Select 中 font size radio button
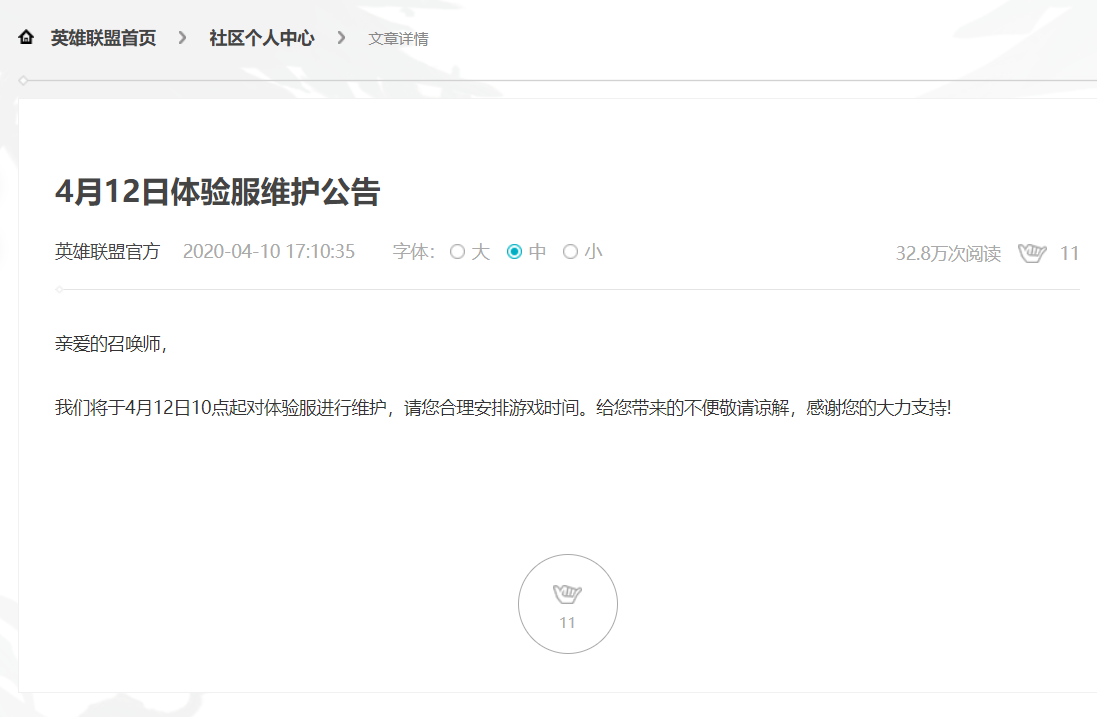The image size is (1097, 717). [514, 252]
